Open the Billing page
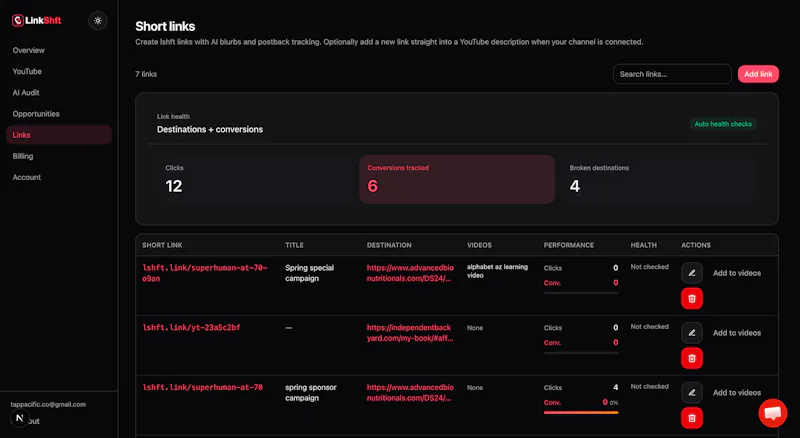This screenshot has height=438, width=800. (23, 156)
